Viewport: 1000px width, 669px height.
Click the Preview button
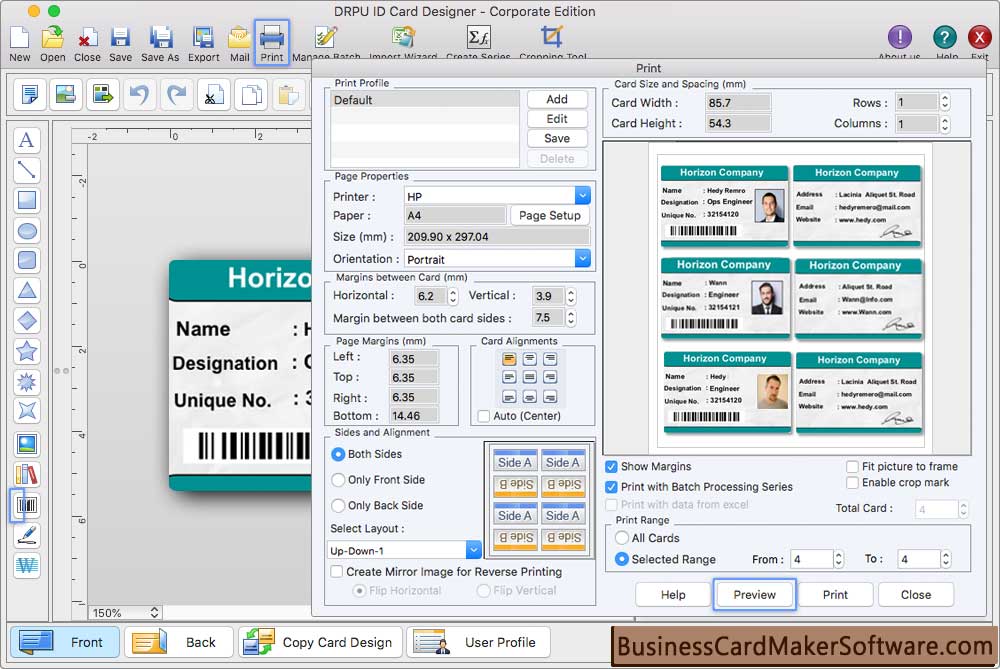tap(754, 594)
